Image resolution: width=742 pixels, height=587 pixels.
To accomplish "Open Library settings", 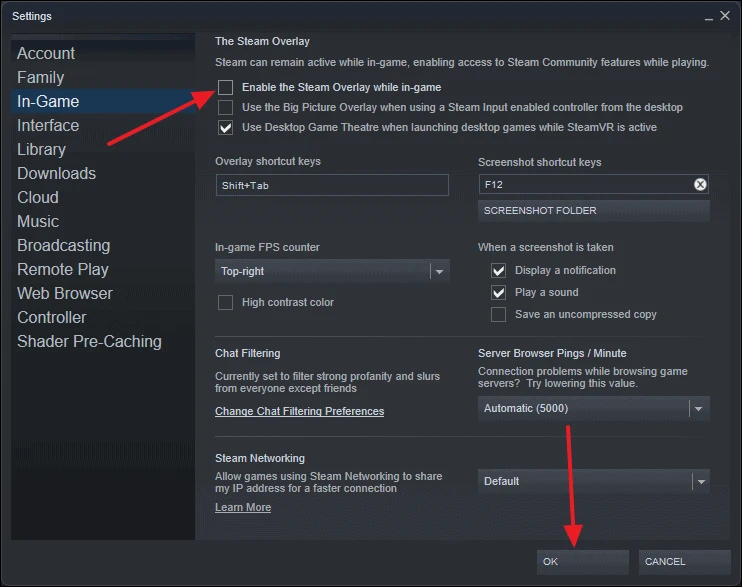I will tap(103, 150).
